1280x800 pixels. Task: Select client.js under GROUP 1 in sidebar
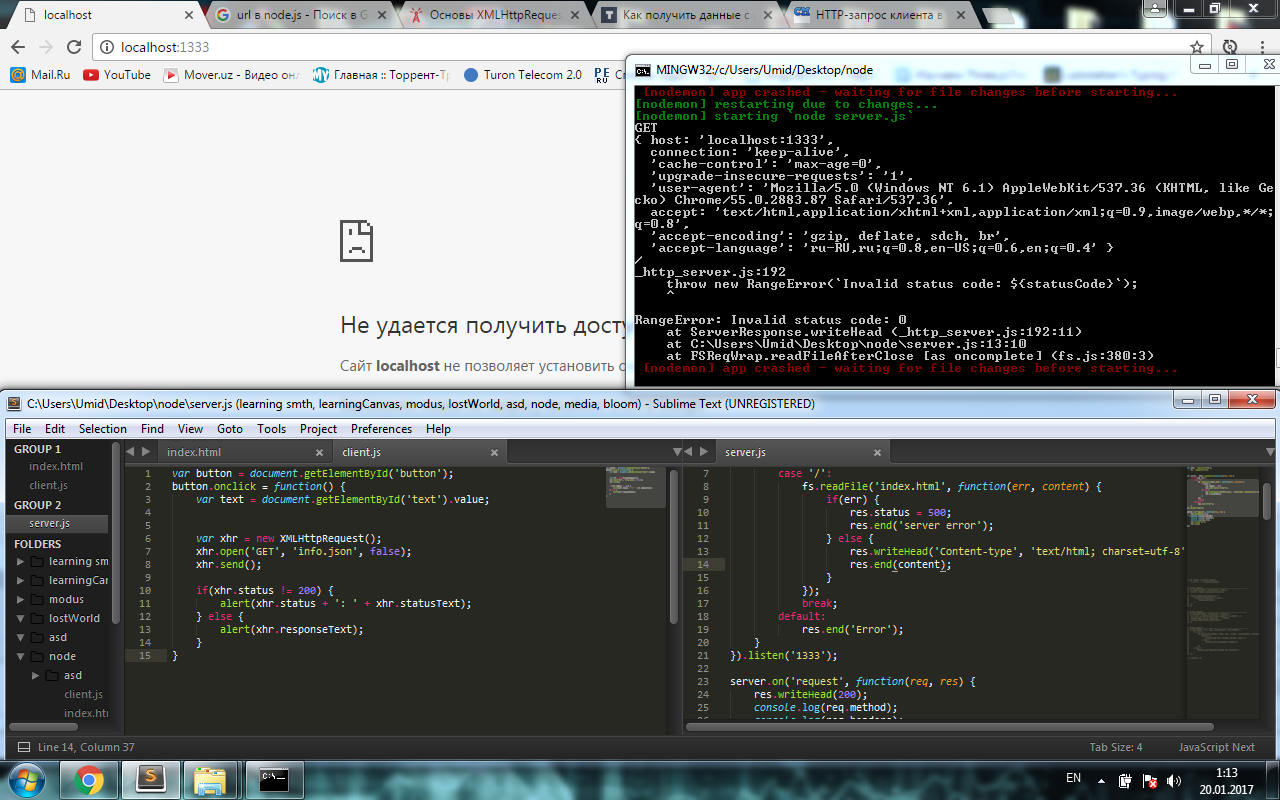pos(49,486)
